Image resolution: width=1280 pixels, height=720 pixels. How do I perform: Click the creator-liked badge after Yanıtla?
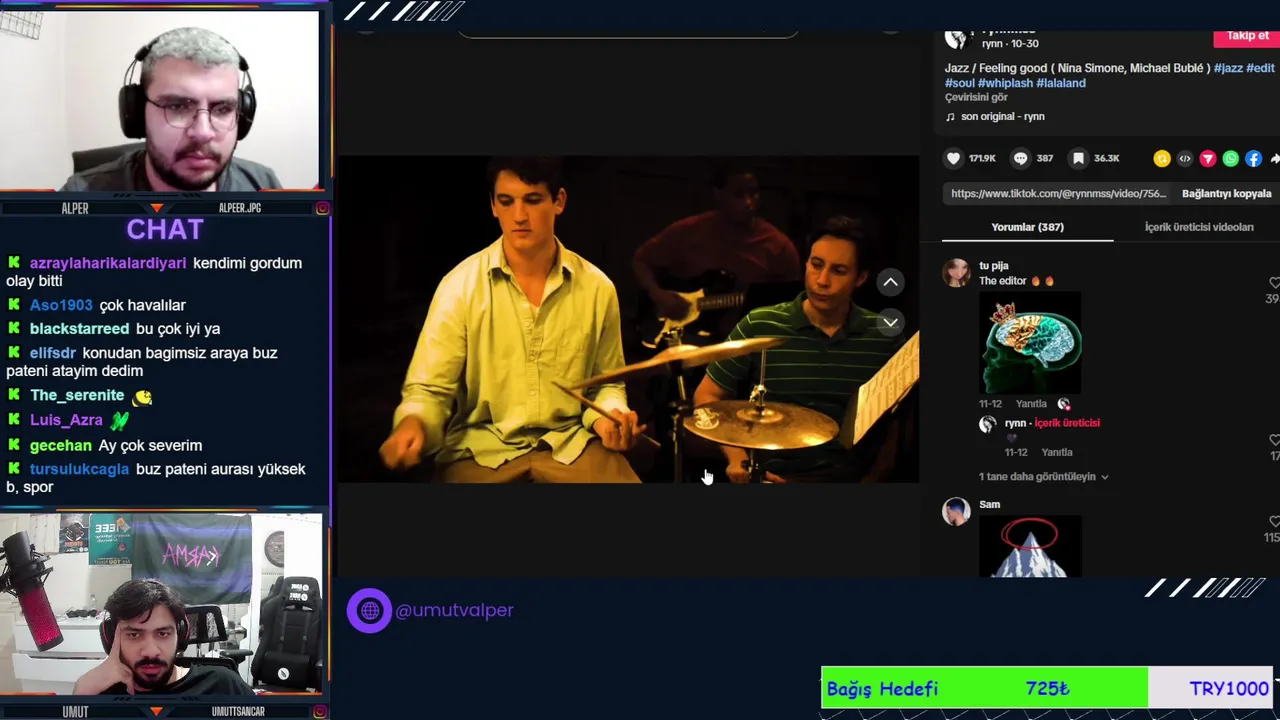(1063, 404)
